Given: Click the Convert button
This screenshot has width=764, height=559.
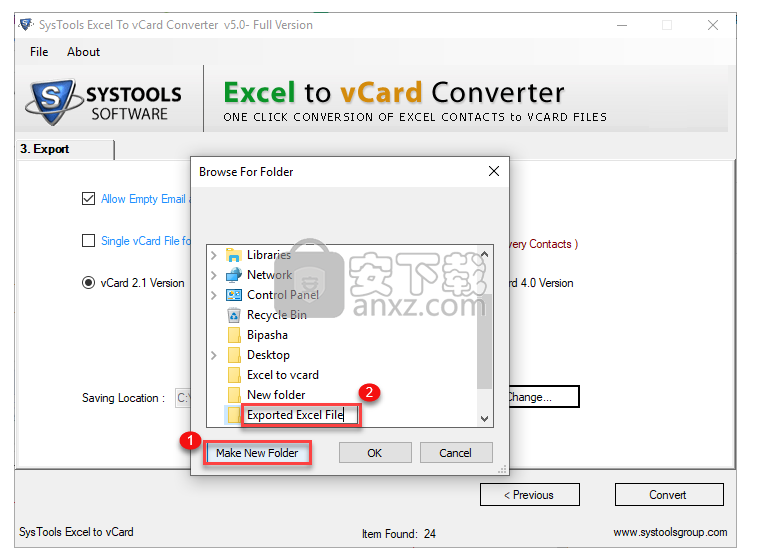Looking at the screenshot, I should pyautogui.click(x=669, y=495).
